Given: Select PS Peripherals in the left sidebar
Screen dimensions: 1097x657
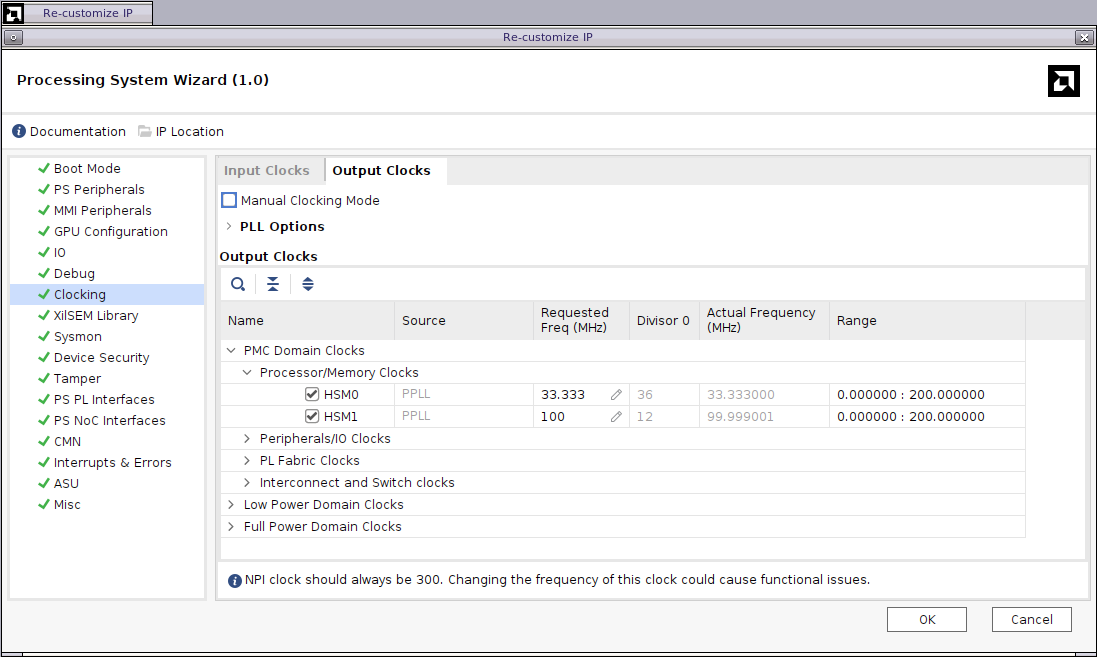Looking at the screenshot, I should coord(98,190).
